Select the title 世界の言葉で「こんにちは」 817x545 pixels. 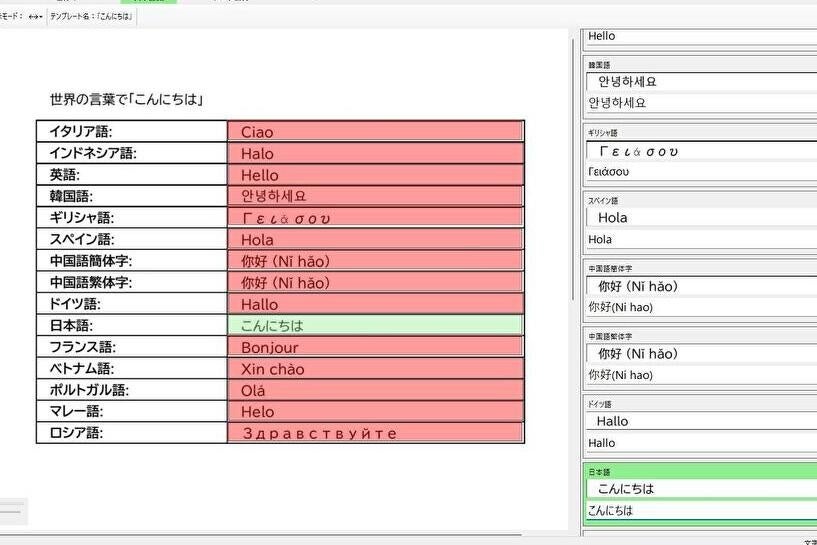[x=126, y=99]
